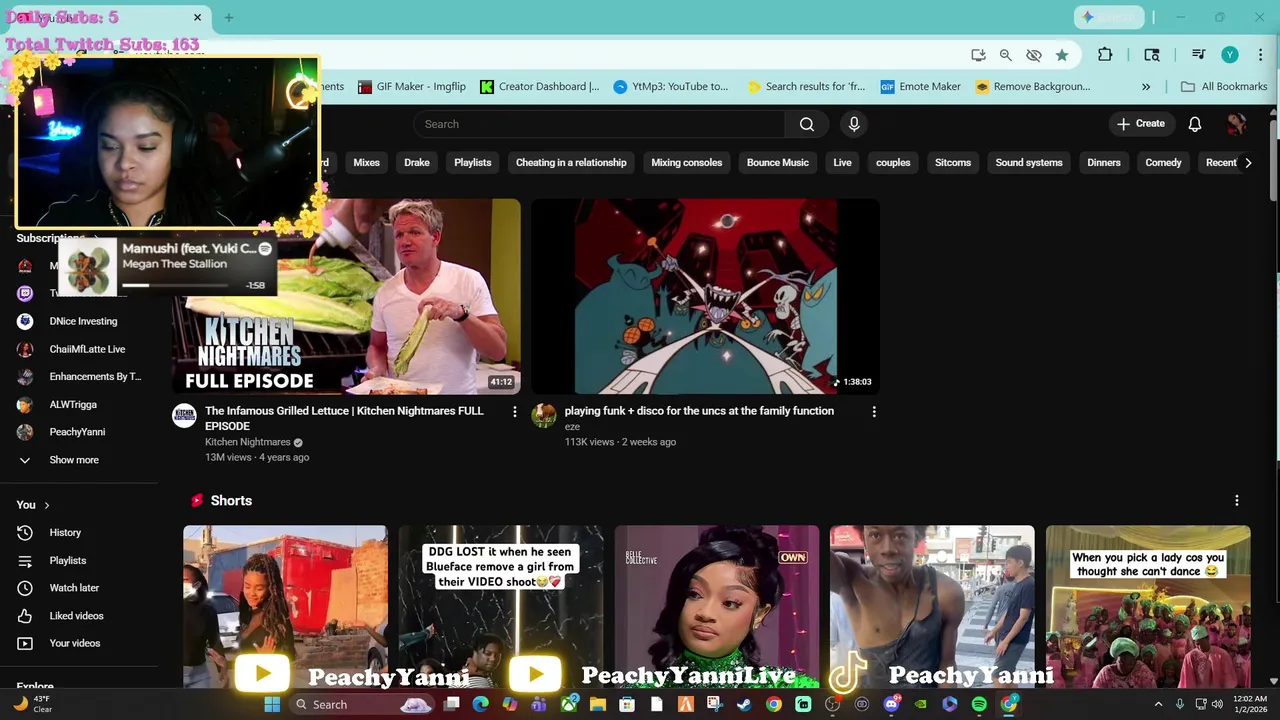The image size is (1280, 720).
Task: Select the Sound systems chip
Action: click(x=1029, y=163)
